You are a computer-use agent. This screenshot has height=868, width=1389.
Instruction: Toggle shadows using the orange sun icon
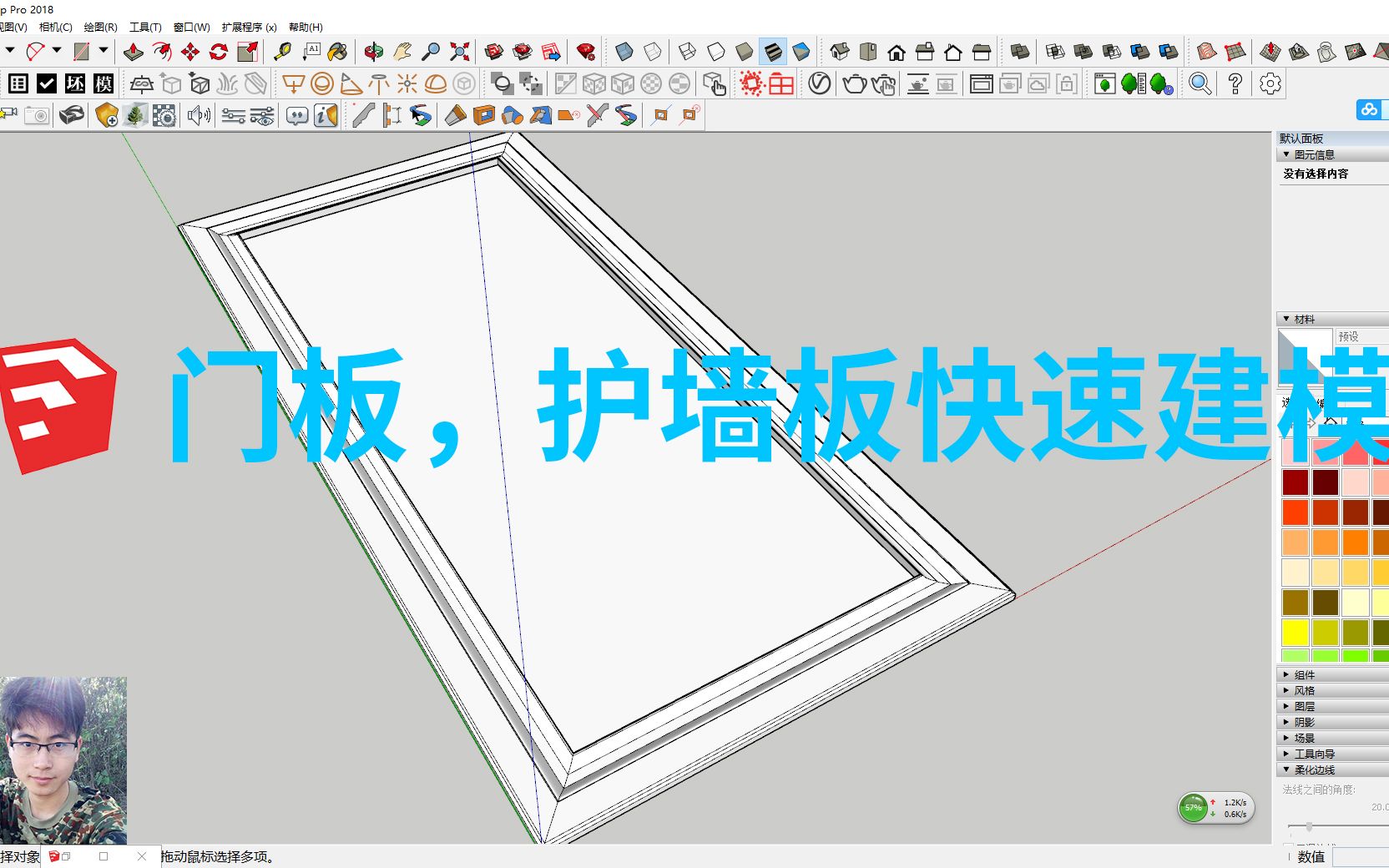(x=750, y=83)
